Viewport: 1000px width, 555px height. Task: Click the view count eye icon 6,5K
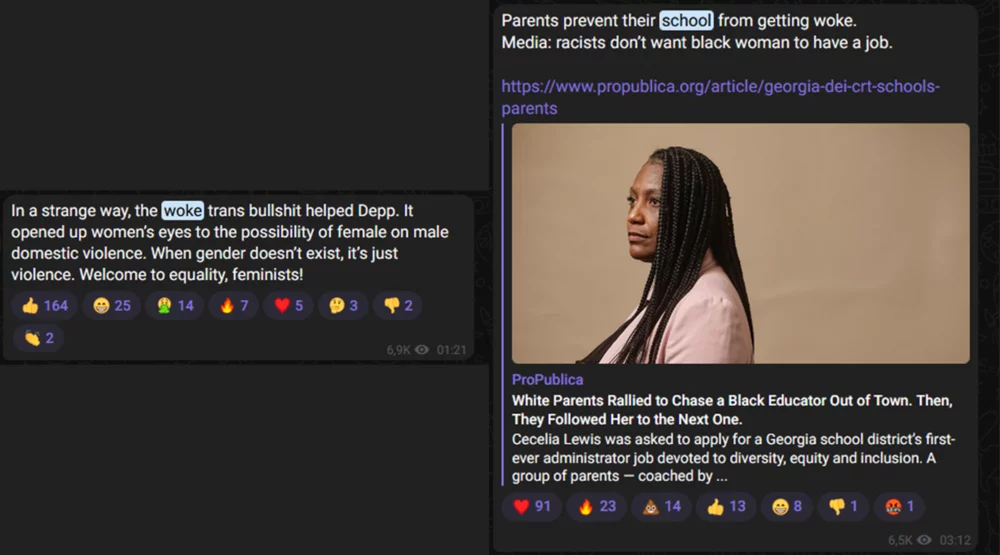point(924,540)
